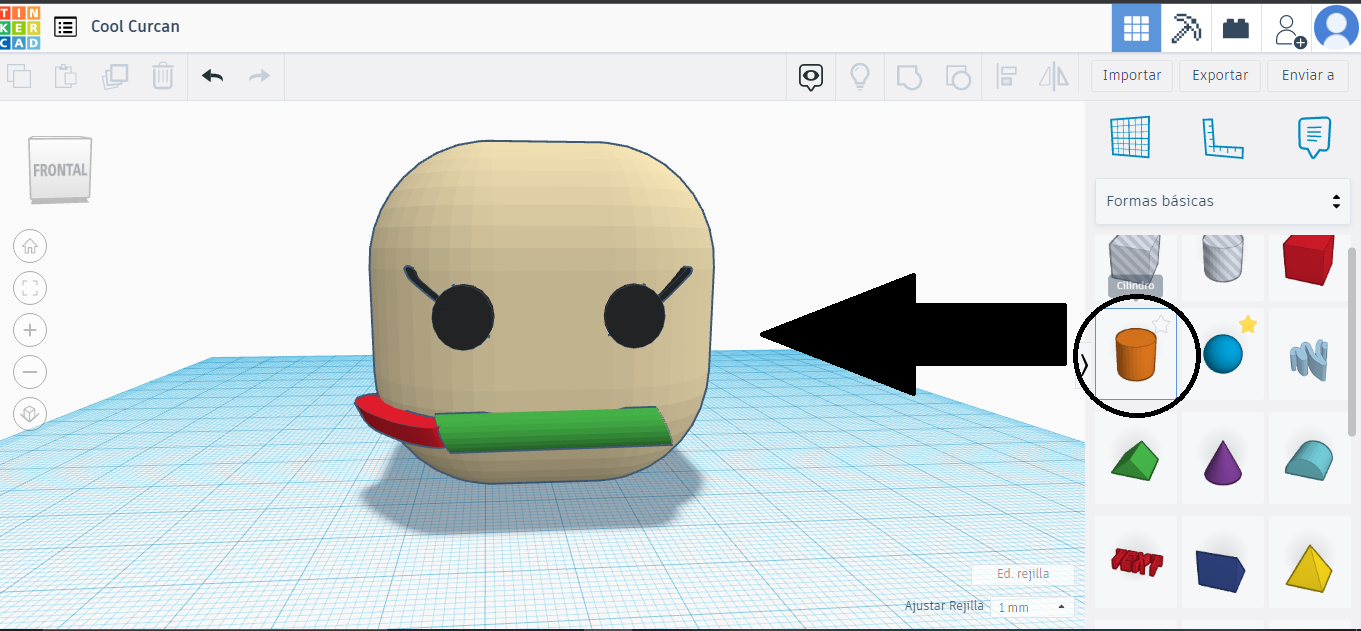Click the Paste toolbar icon

point(66,76)
